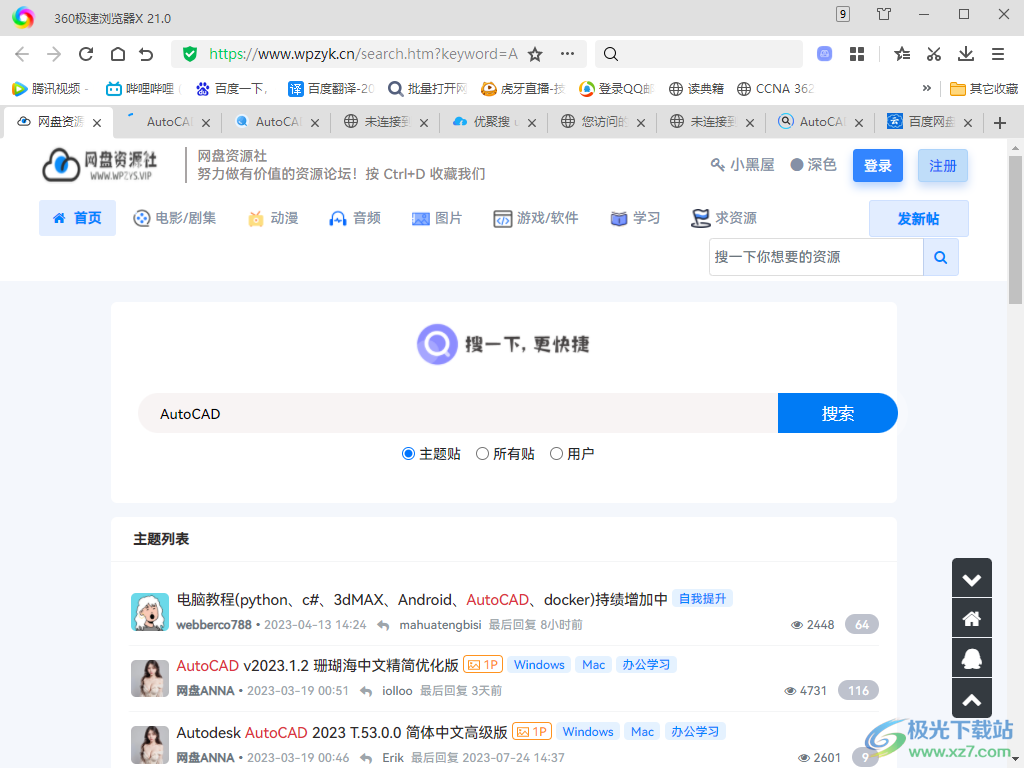Viewport: 1024px width, 768px height.
Task: Click the 注册 button
Action: pyautogui.click(x=942, y=166)
